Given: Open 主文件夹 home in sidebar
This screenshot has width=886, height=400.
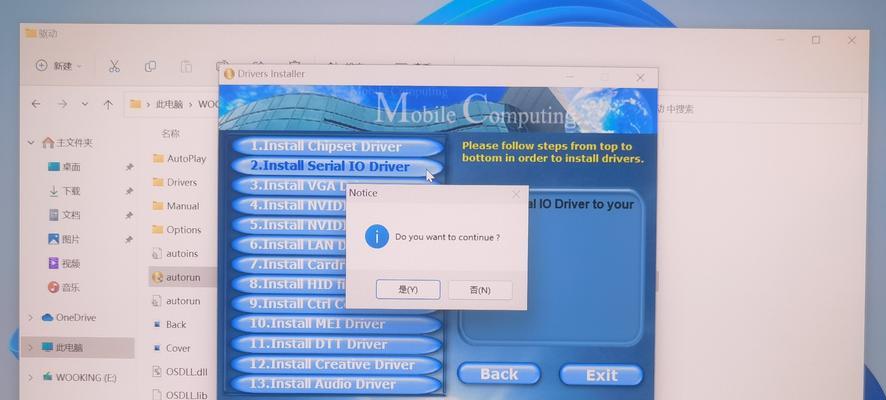Looking at the screenshot, I should pos(68,144).
